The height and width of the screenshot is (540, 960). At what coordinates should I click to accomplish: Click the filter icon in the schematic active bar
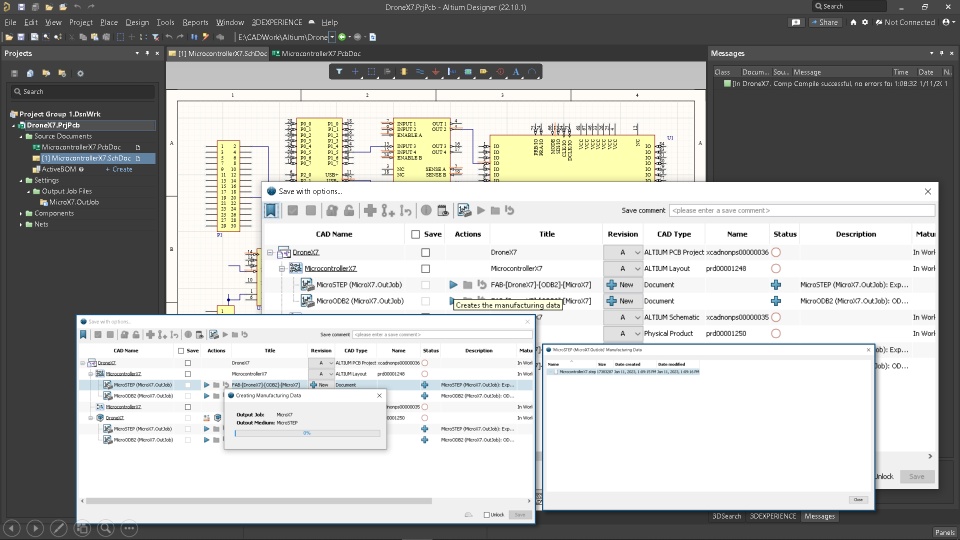coord(339,72)
